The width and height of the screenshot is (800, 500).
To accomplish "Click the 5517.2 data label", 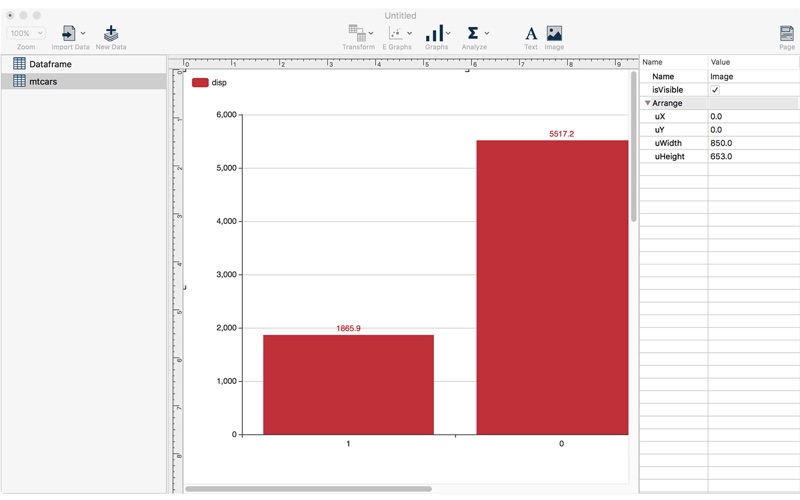I will tap(561, 134).
